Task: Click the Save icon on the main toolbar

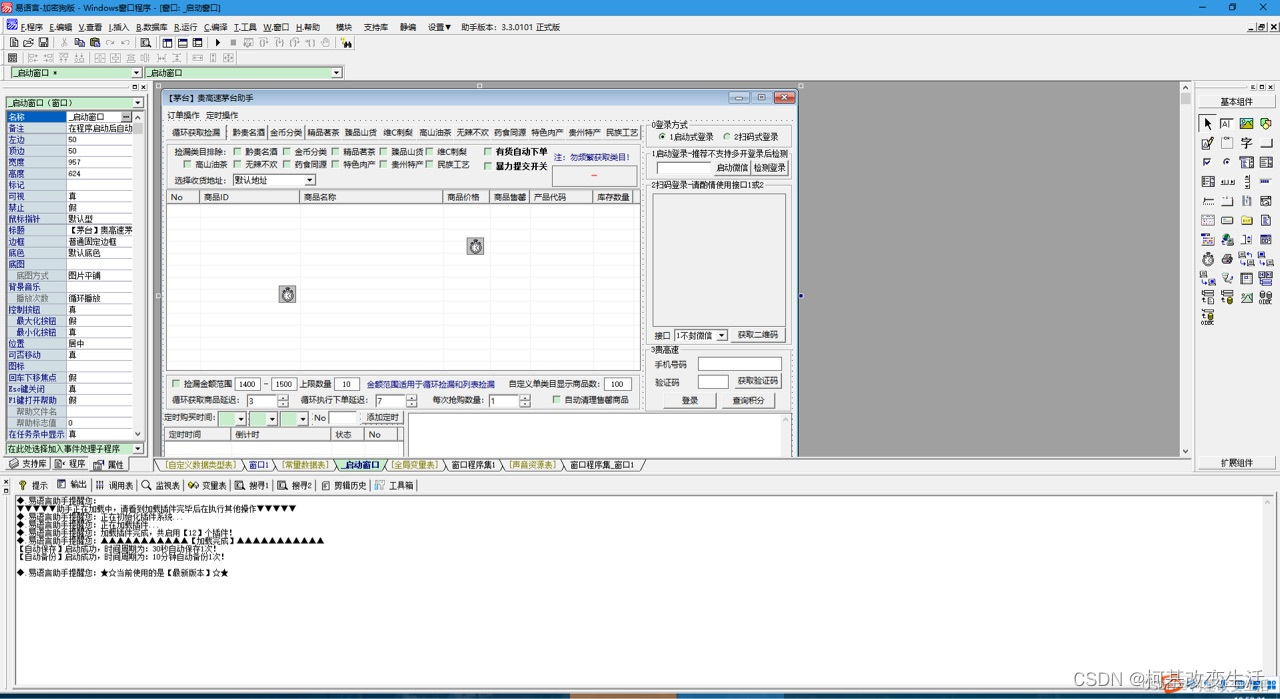Action: pyautogui.click(x=44, y=43)
